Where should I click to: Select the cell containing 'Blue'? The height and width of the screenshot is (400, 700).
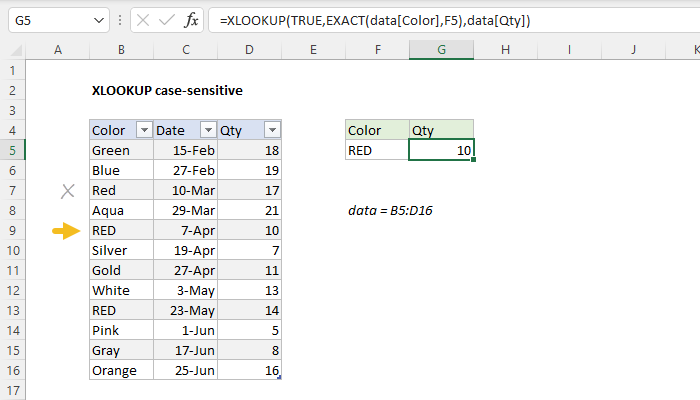121,171
